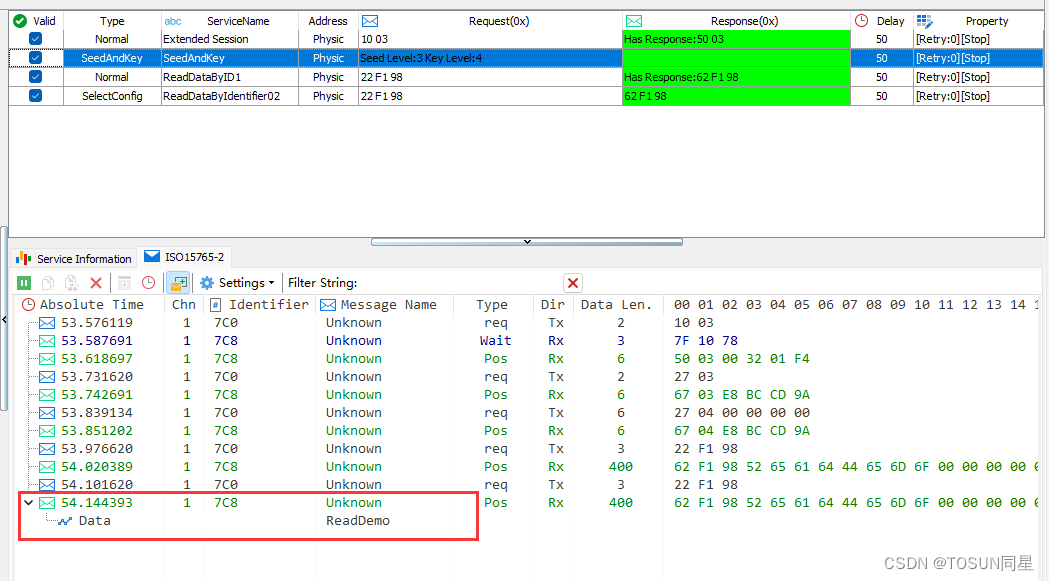Click the add-message envelope icon
The height and width of the screenshot is (581, 1049).
coord(180,283)
